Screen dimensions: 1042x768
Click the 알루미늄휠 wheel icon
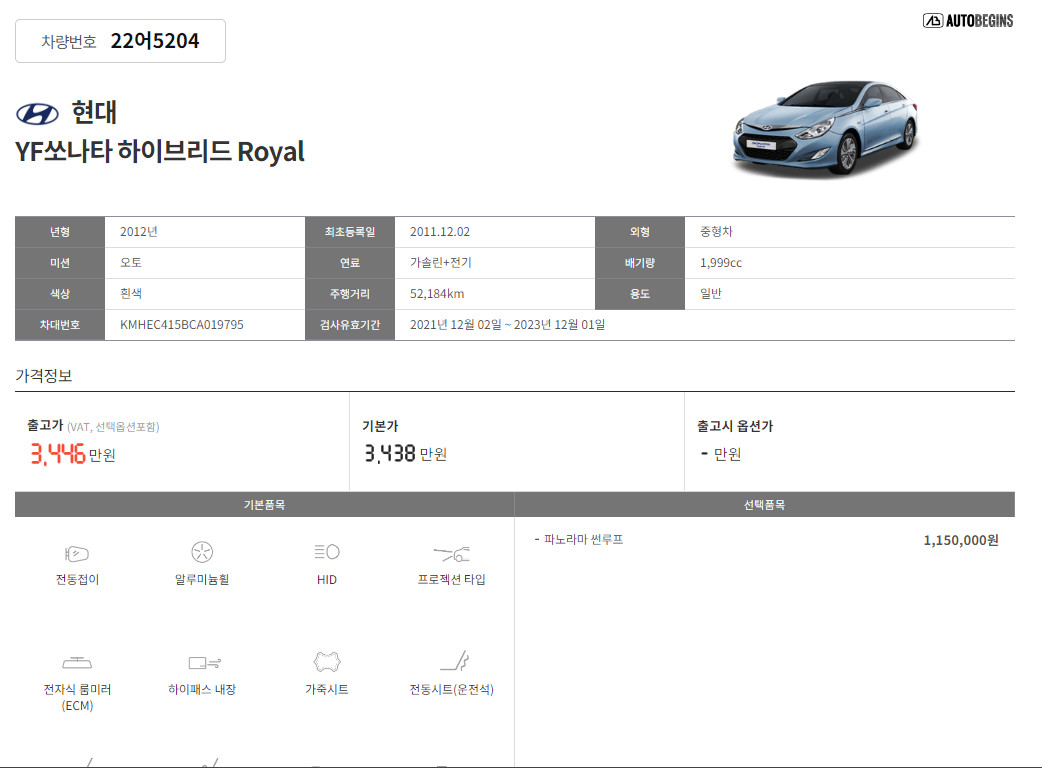click(x=202, y=552)
